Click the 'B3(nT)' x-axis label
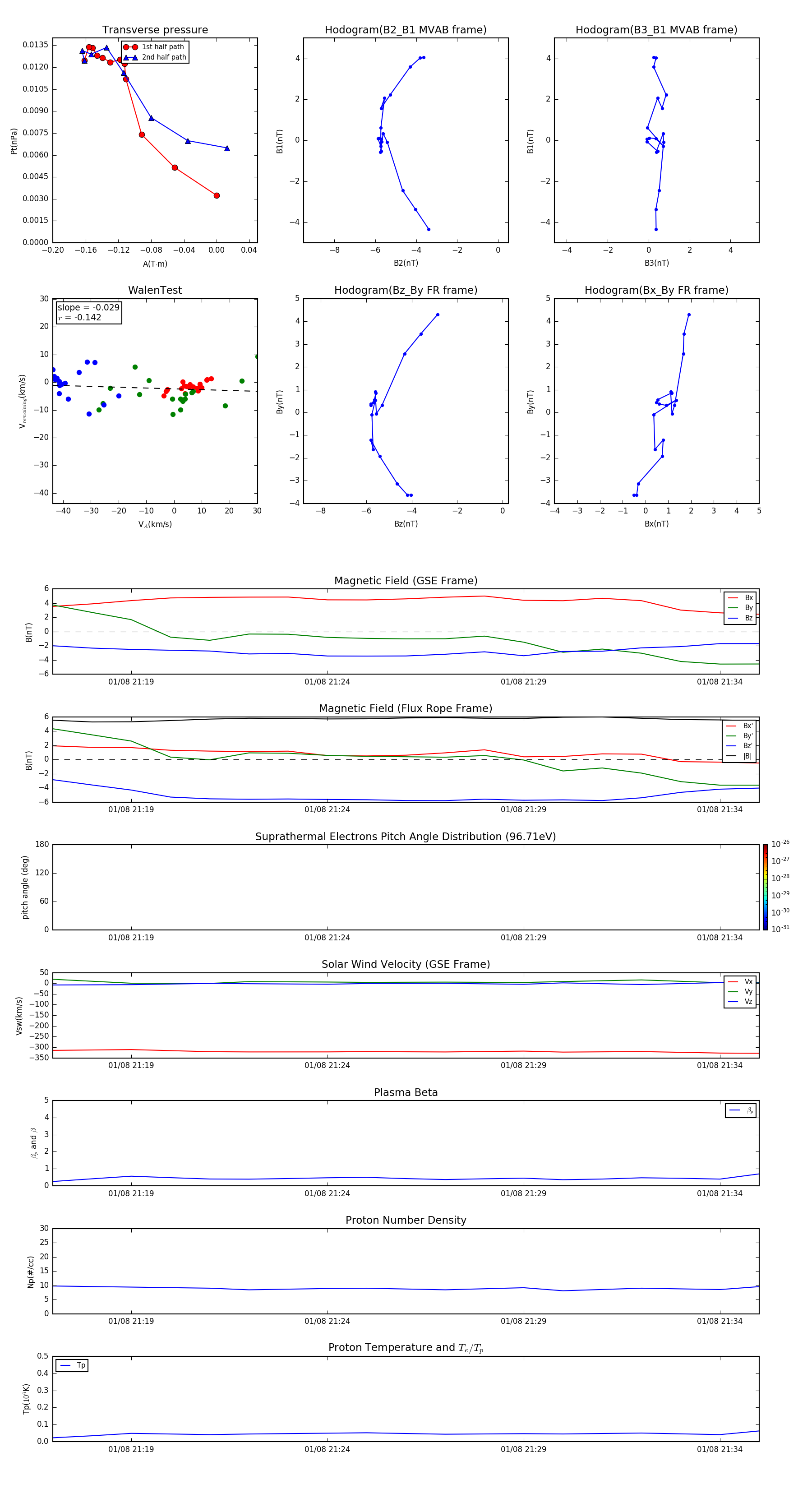Image resolution: width=812 pixels, height=1489 pixels. click(656, 263)
